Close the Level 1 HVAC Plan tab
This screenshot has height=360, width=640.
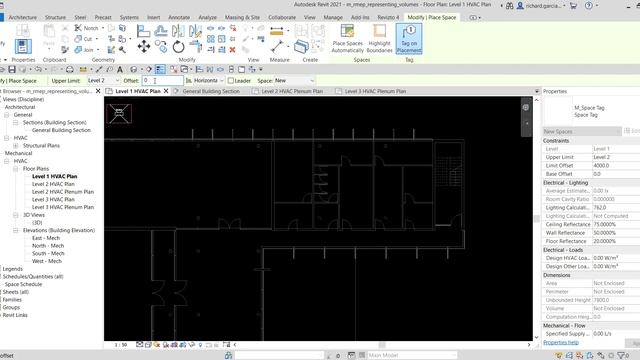tap(166, 91)
